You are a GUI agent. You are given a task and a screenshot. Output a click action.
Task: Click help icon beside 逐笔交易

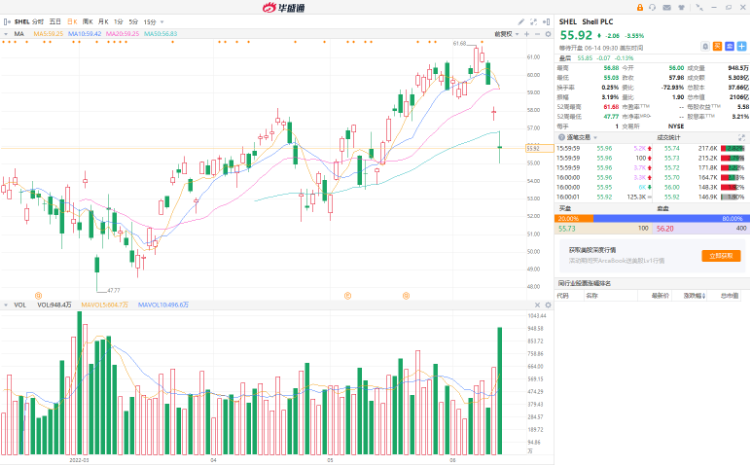562,137
